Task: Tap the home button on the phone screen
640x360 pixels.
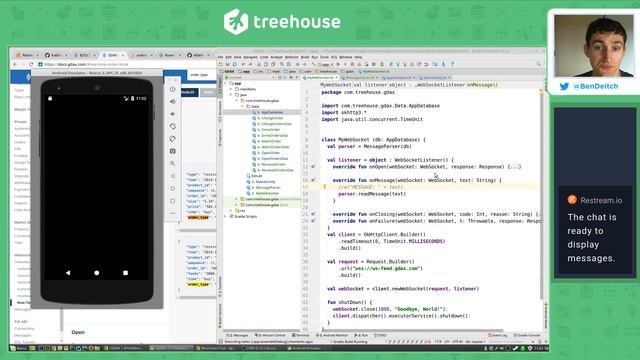Action: click(x=97, y=273)
